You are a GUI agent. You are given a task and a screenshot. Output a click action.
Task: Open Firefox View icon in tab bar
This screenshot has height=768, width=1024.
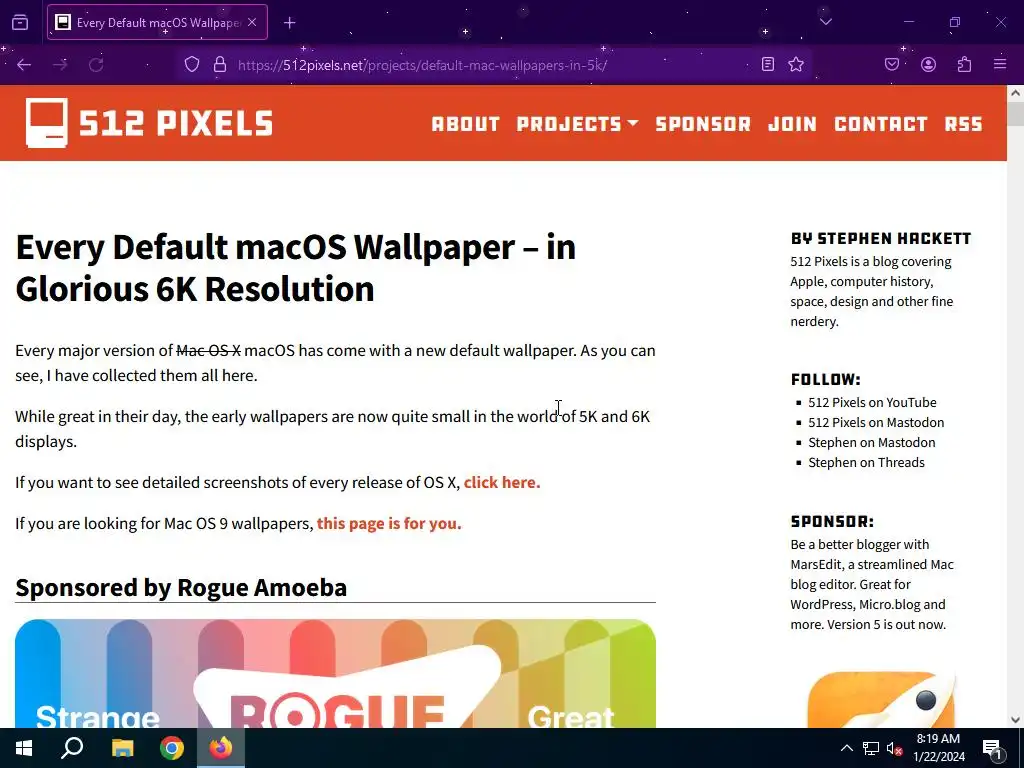pos(20,22)
